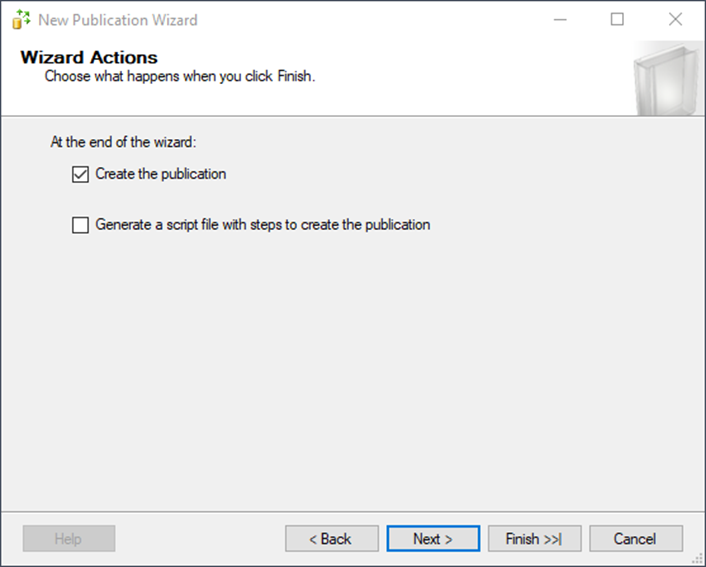Click Finish to complete the wizard

[x=534, y=539]
